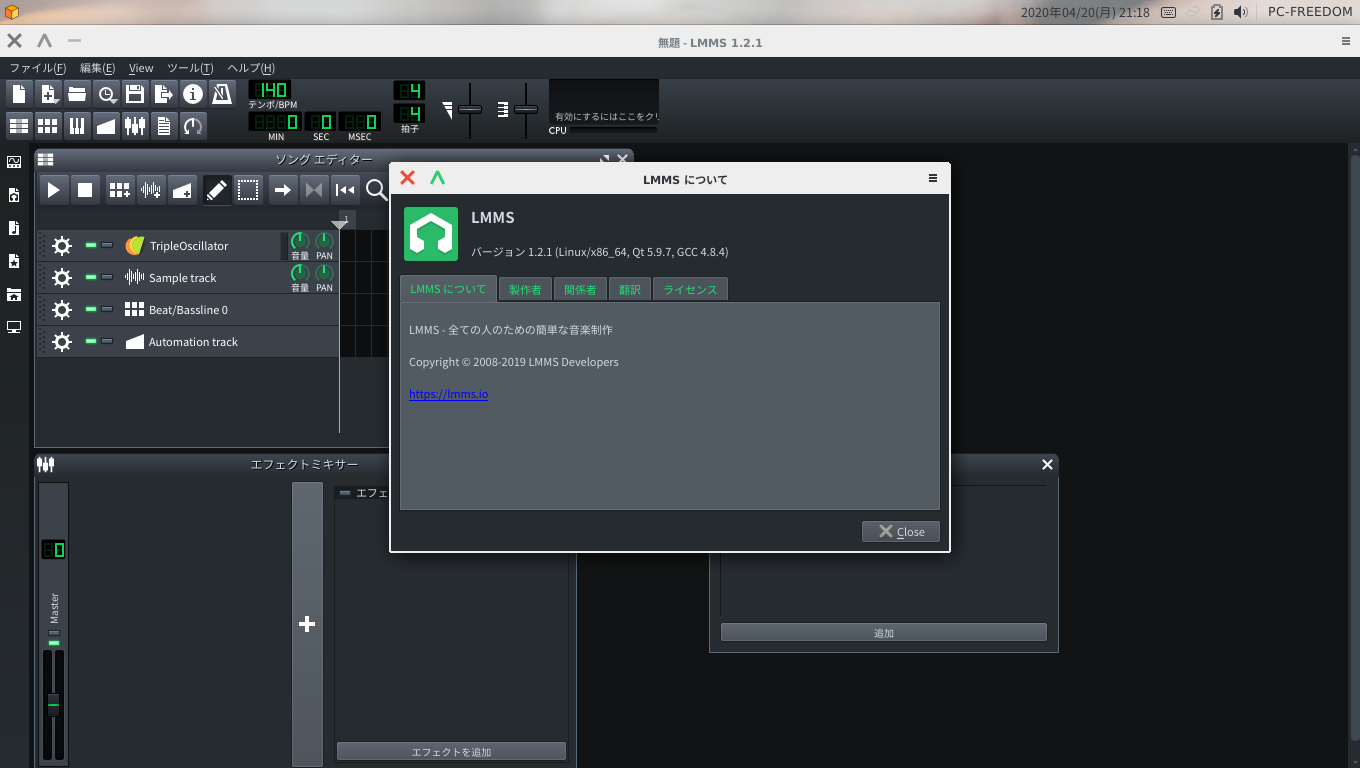Click the metronome icon in the main toolbar
The width and height of the screenshot is (1360, 768).
[x=221, y=94]
